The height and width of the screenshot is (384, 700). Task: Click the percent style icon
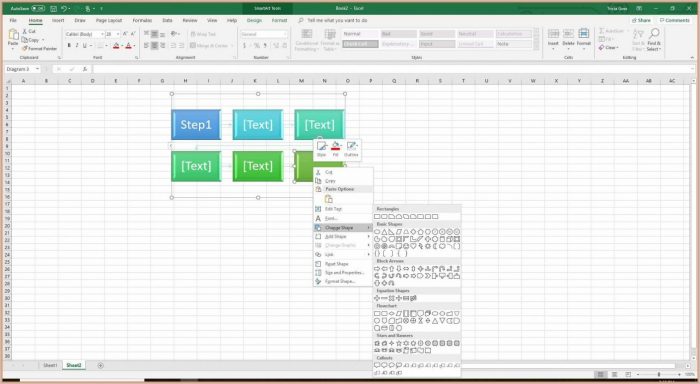point(256,46)
